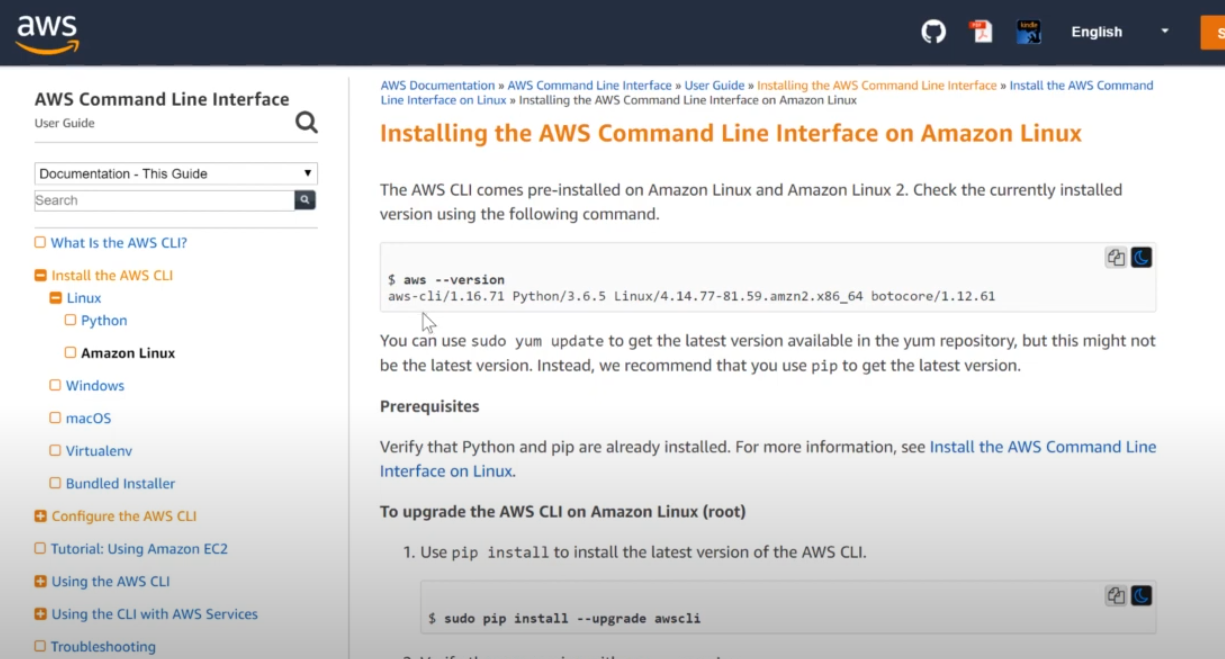
Task: Click the sidebar magnifier search icon
Action: tap(306, 122)
